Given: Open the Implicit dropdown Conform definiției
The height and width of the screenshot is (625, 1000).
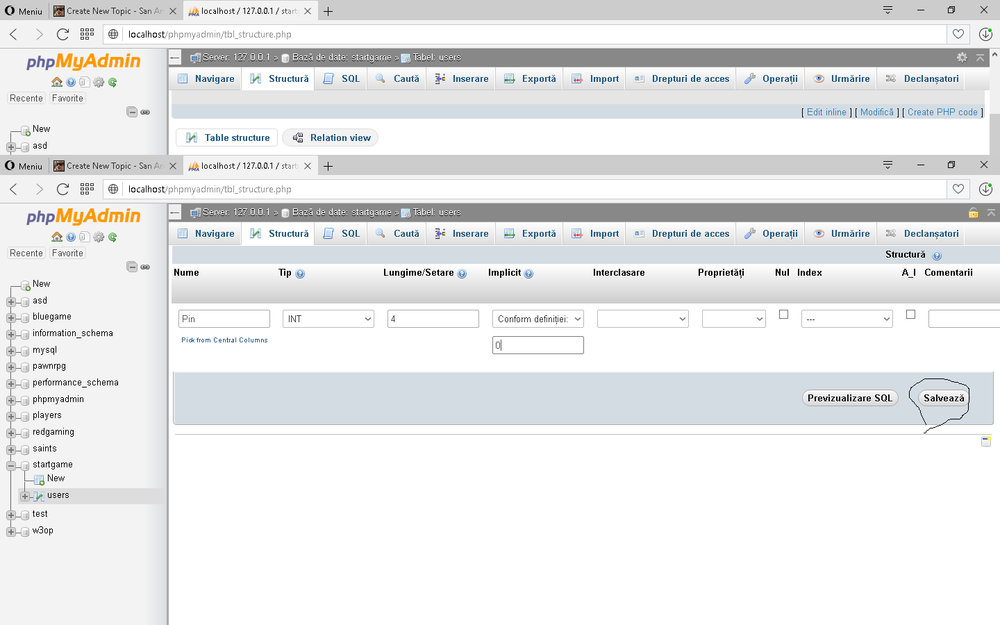Looking at the screenshot, I should 538,319.
